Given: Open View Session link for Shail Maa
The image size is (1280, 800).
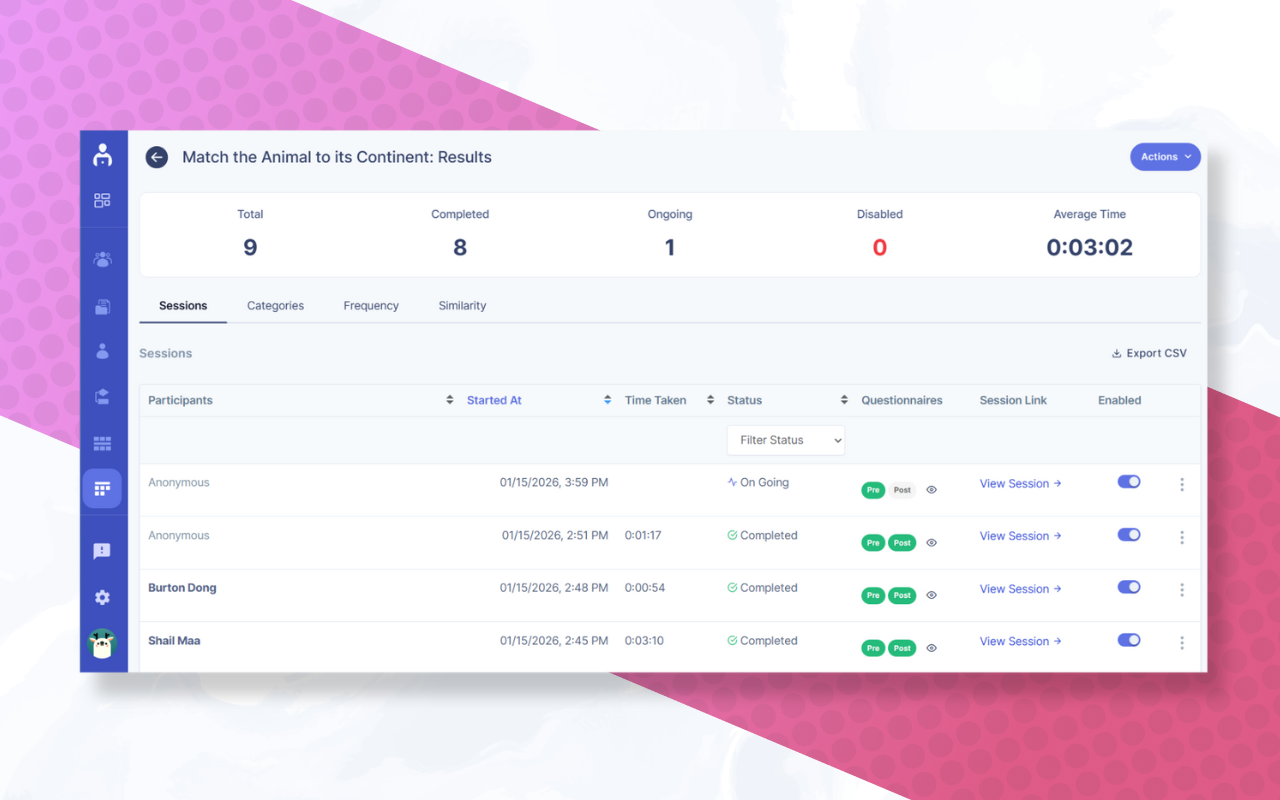Looking at the screenshot, I should click(x=1020, y=642).
